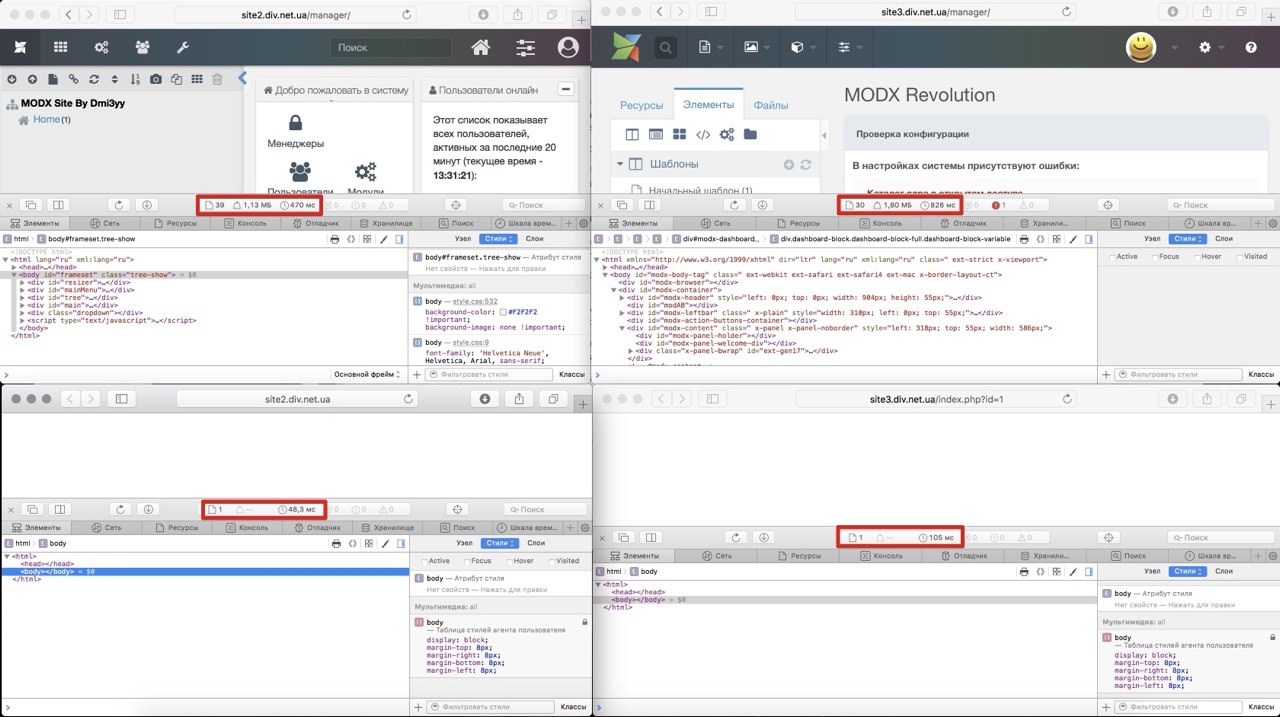
Task: Focus the Поиск field in site2 manager header
Action: click(x=391, y=47)
